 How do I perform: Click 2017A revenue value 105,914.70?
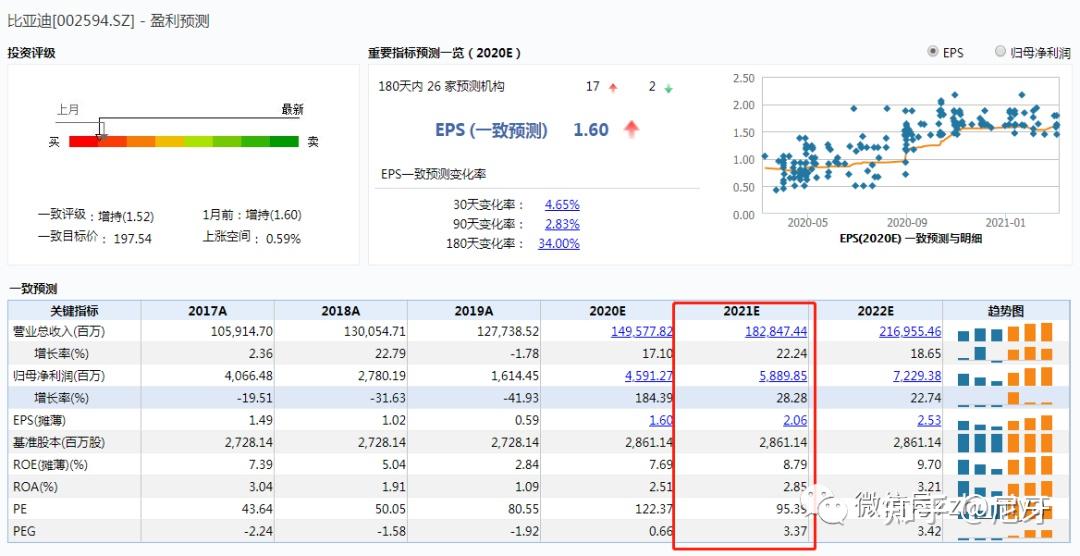pos(242,331)
